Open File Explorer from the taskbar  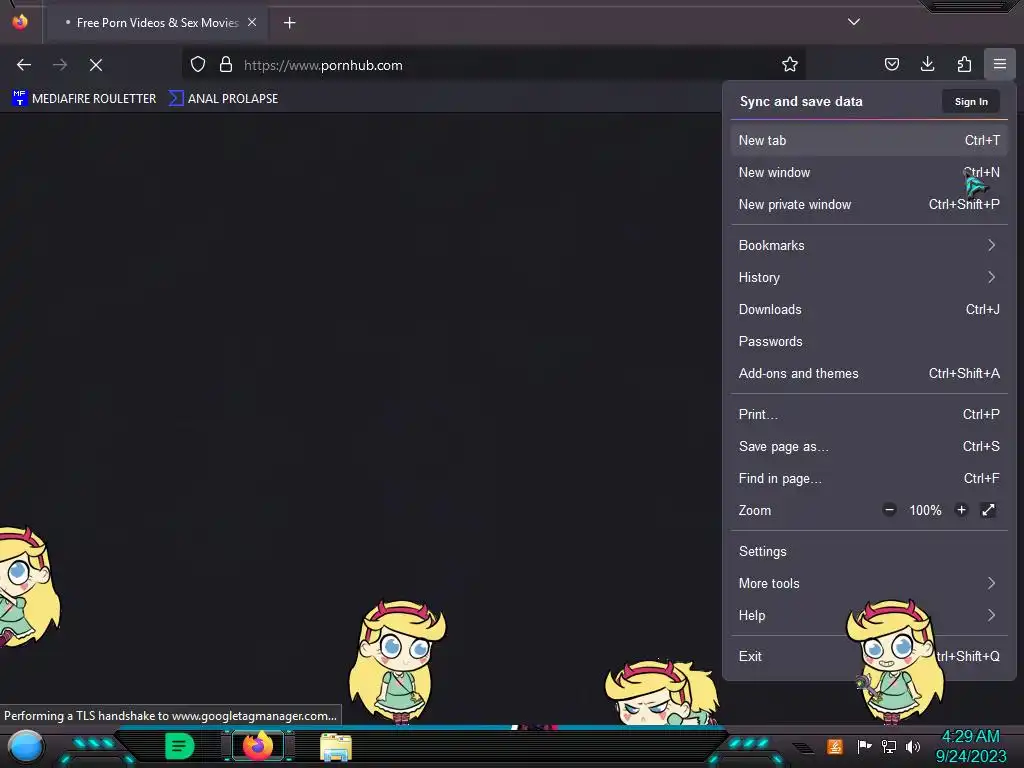(x=336, y=747)
